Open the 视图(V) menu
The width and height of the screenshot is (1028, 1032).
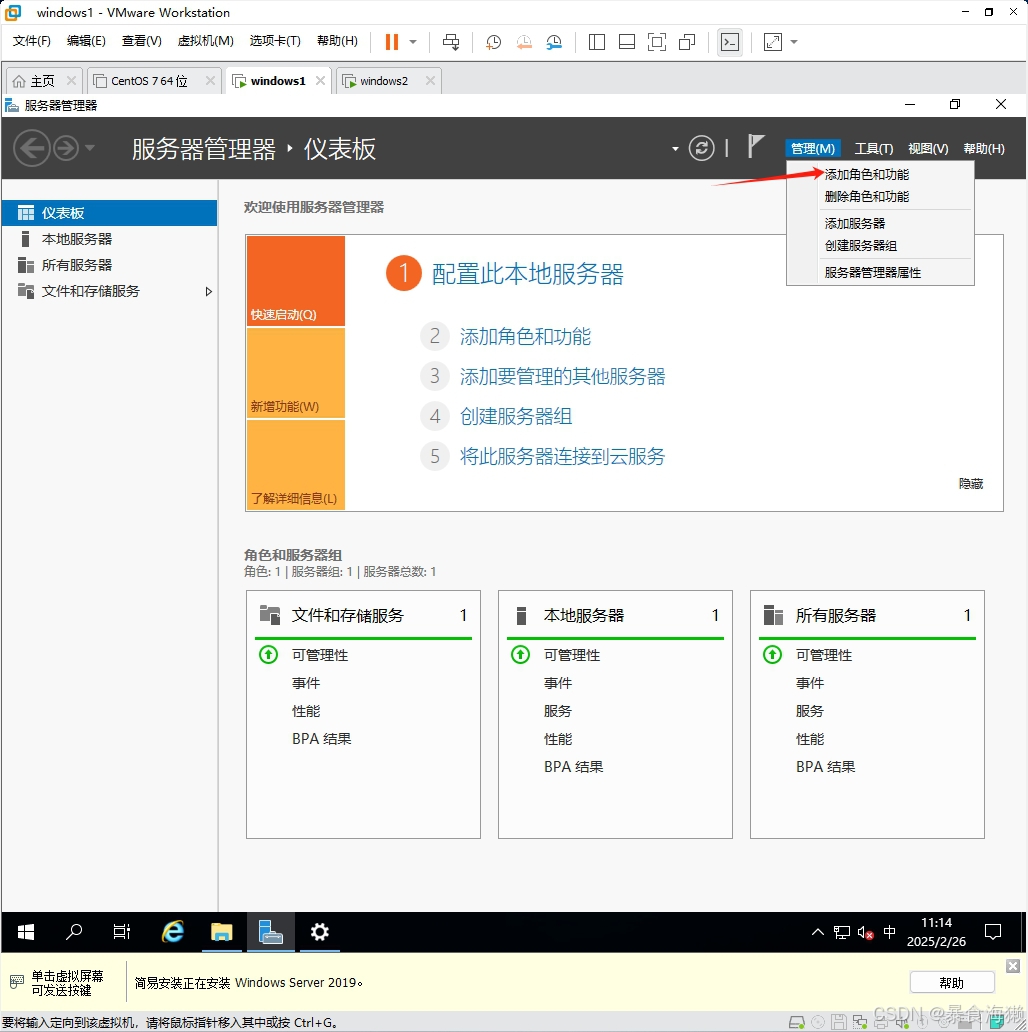tap(928, 149)
